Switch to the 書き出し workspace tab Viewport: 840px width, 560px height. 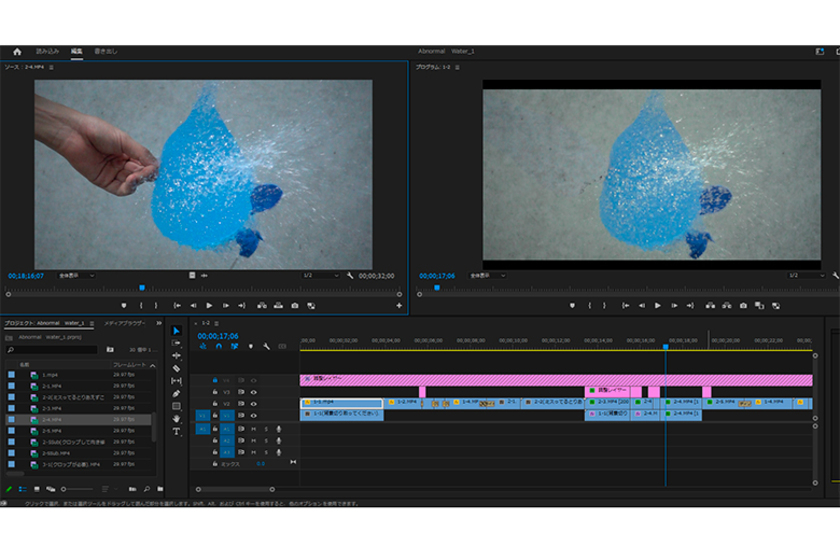[x=105, y=51]
